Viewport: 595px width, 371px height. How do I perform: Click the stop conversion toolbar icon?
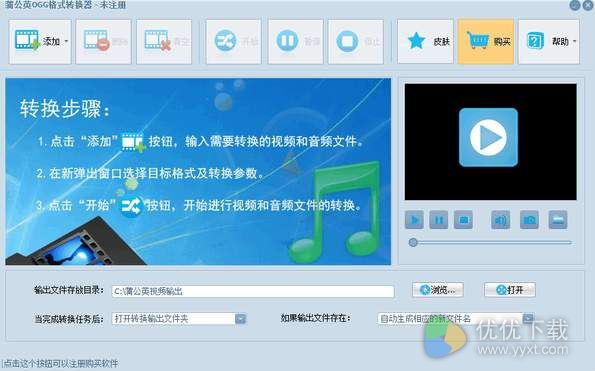[x=347, y=41]
